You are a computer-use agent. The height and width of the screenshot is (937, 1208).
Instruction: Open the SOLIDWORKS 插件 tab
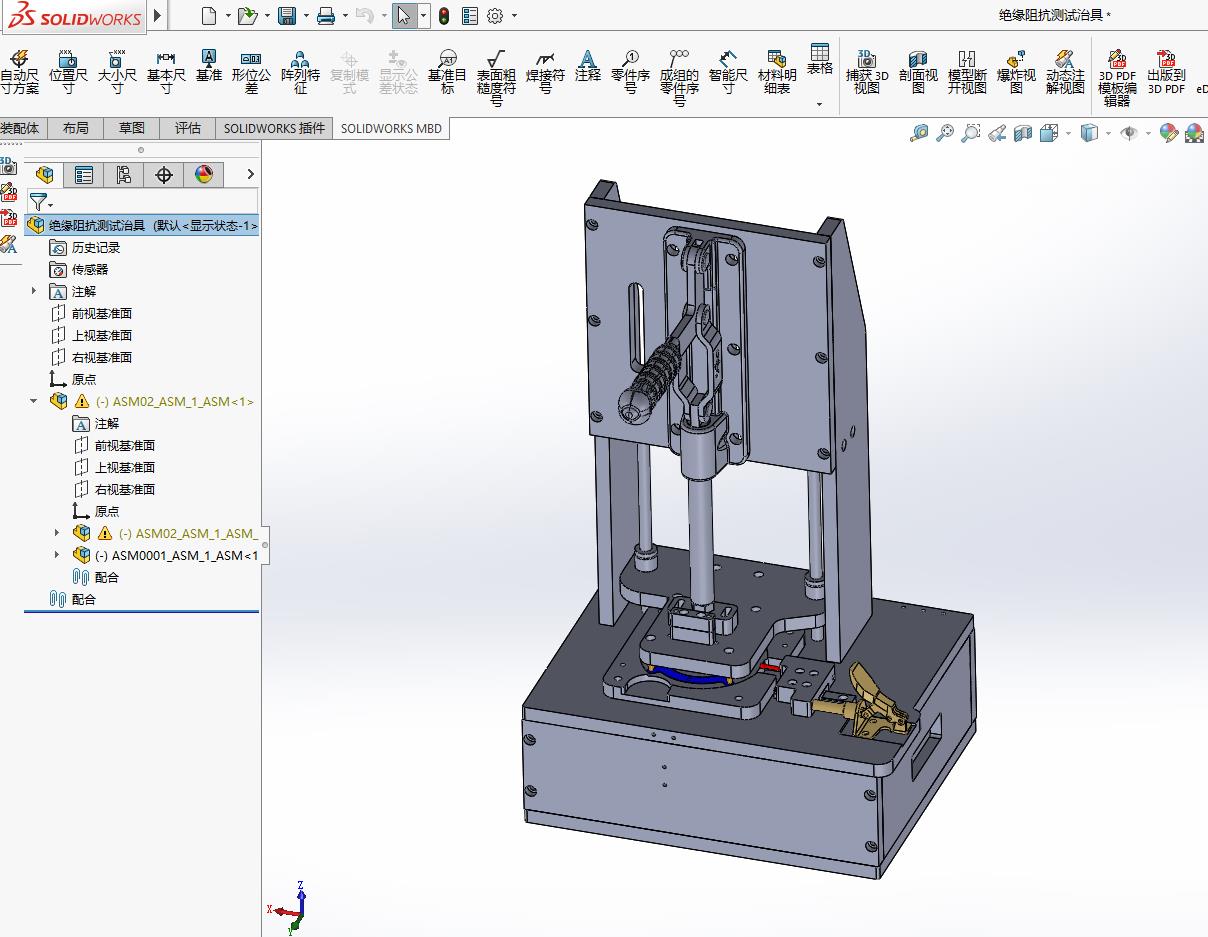274,127
